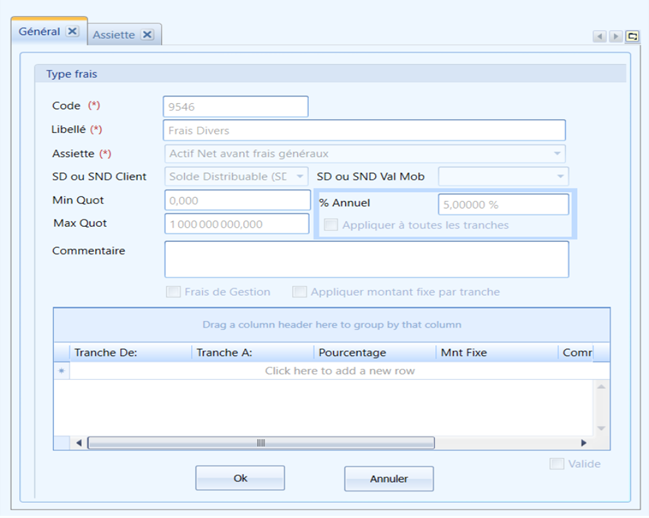This screenshot has width=649, height=518.
Task: Click the tab scroll right arrow icon
Action: tap(615, 37)
